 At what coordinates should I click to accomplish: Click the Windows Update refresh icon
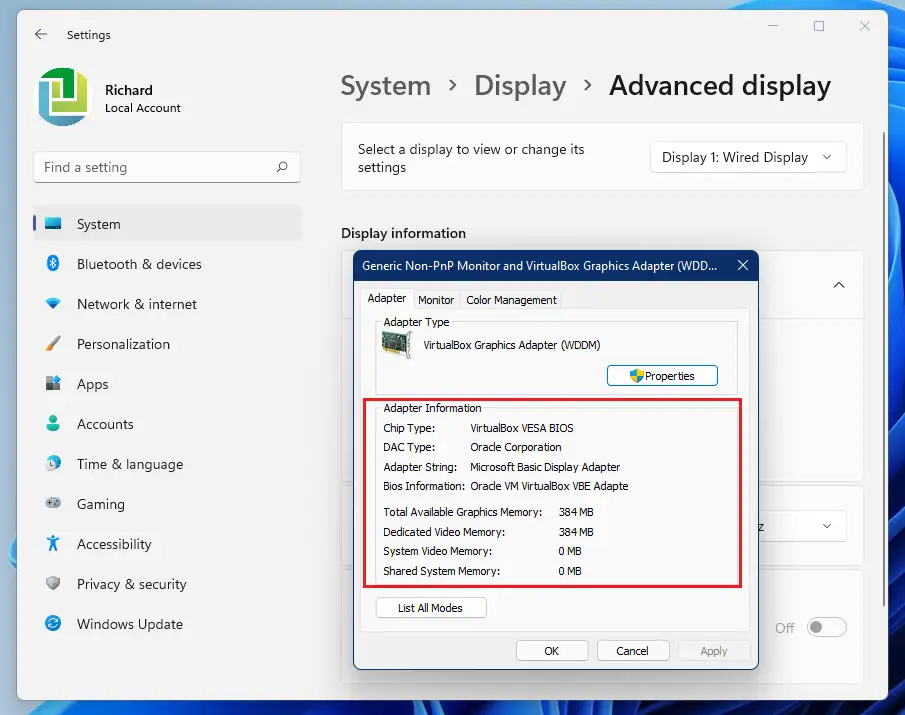[53, 623]
